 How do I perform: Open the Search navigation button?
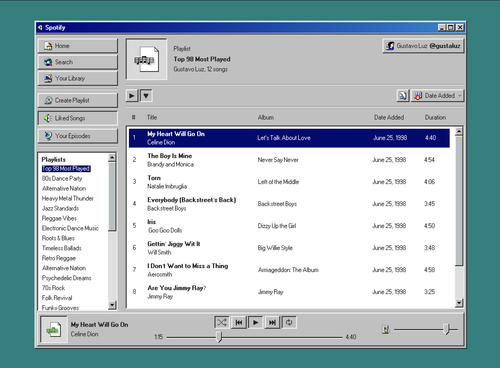(78, 62)
